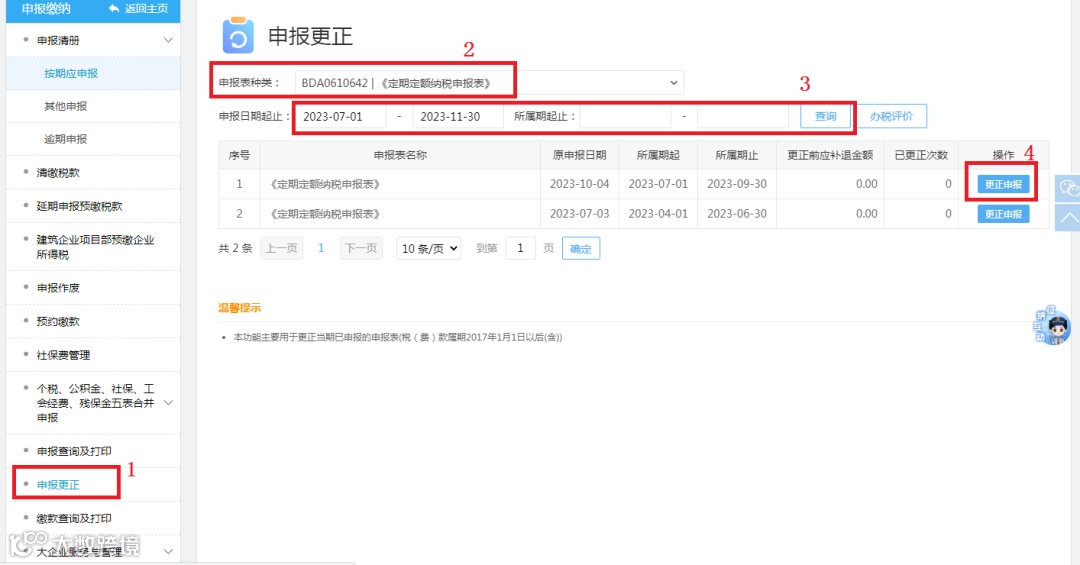Image resolution: width=1080 pixels, height=565 pixels.
Task: Click the 确定 pagination button
Action: tap(581, 249)
